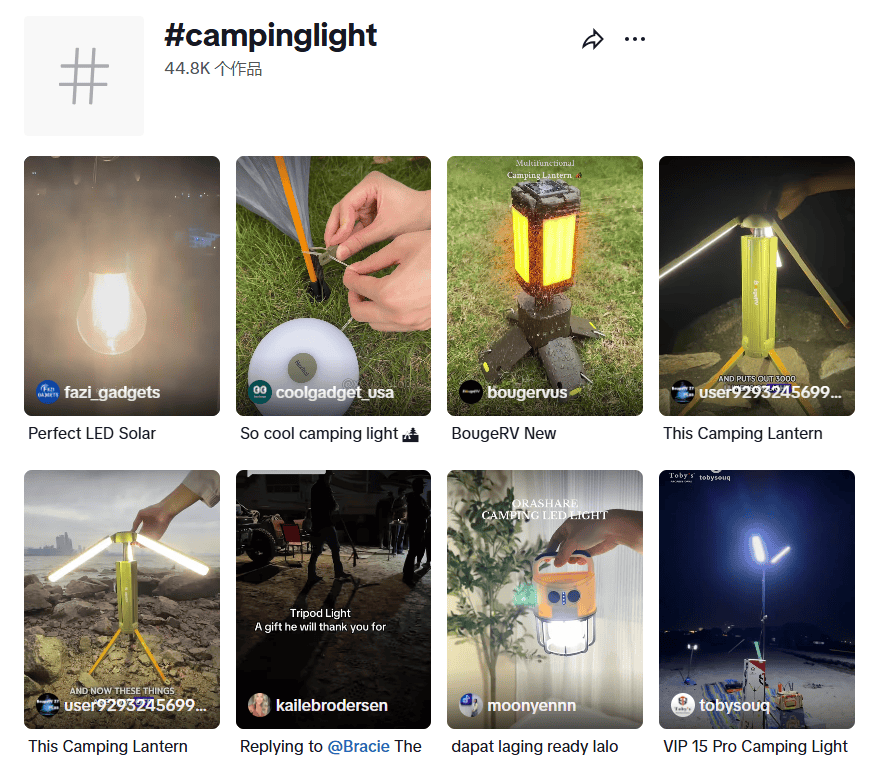
Task: Click the hashtag placeholder icon
Action: click(x=84, y=76)
